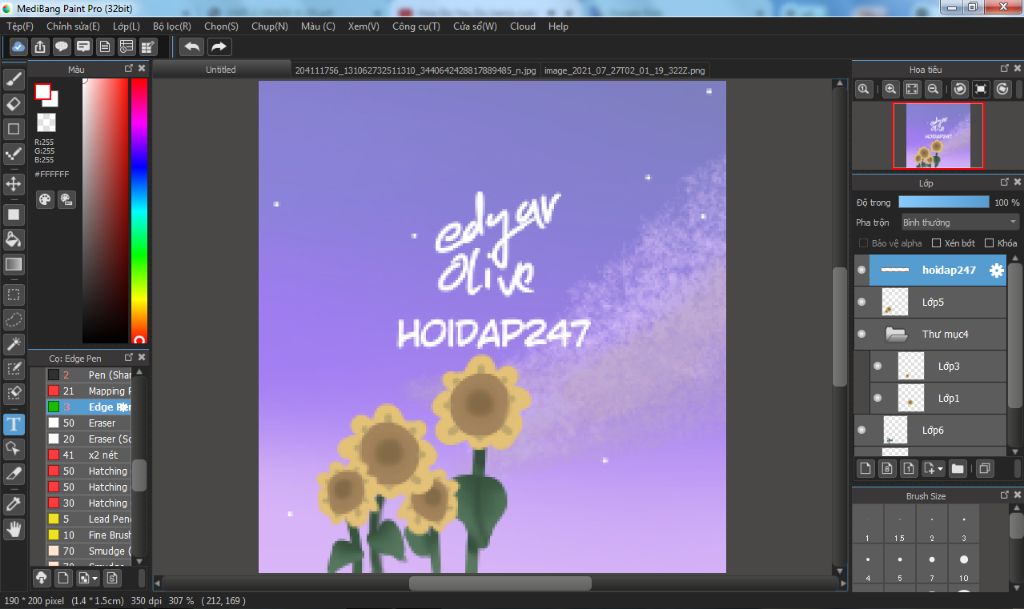Open the Công cụ(T) menu

click(x=416, y=26)
